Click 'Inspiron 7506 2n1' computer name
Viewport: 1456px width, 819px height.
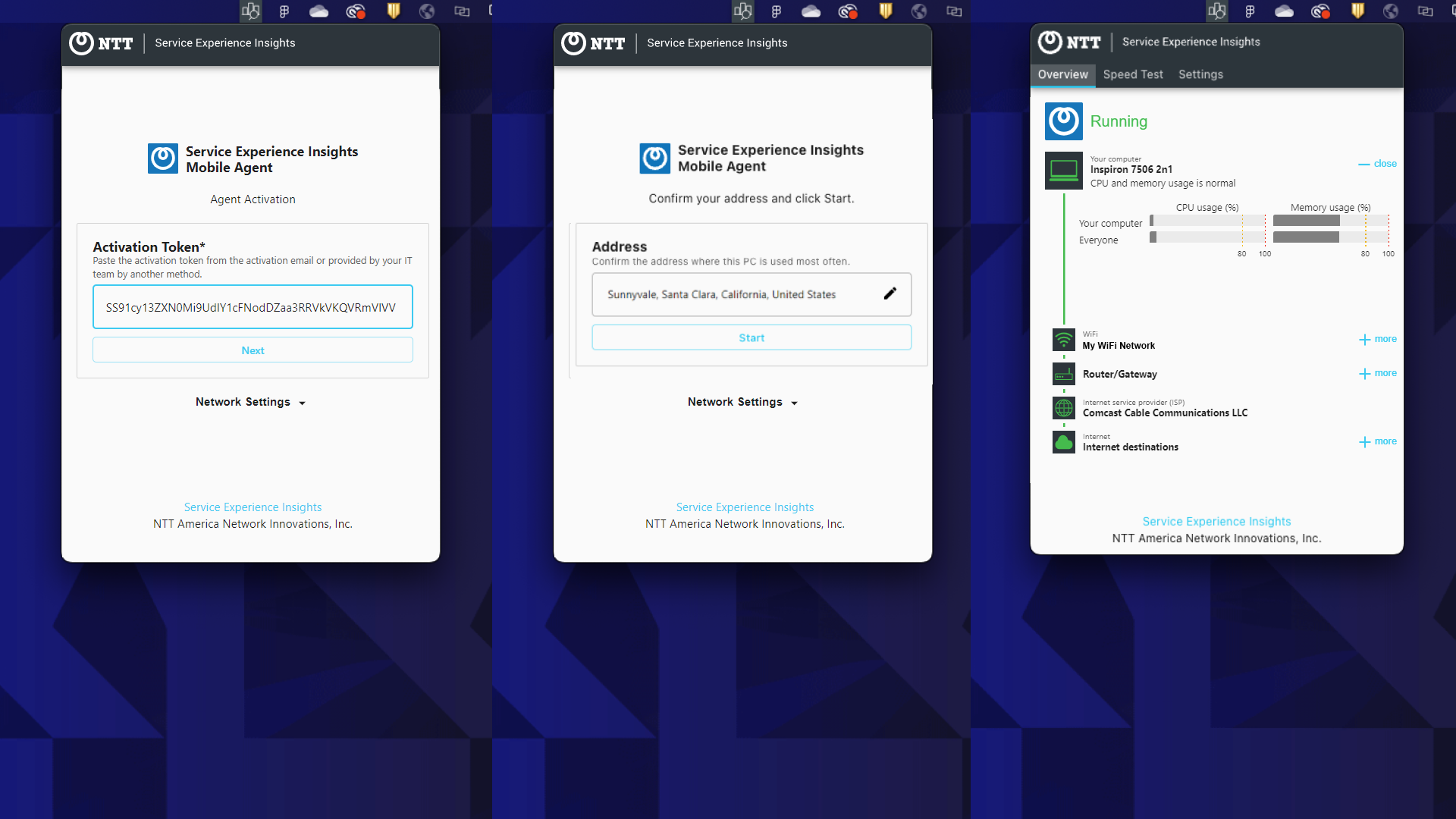click(1131, 170)
